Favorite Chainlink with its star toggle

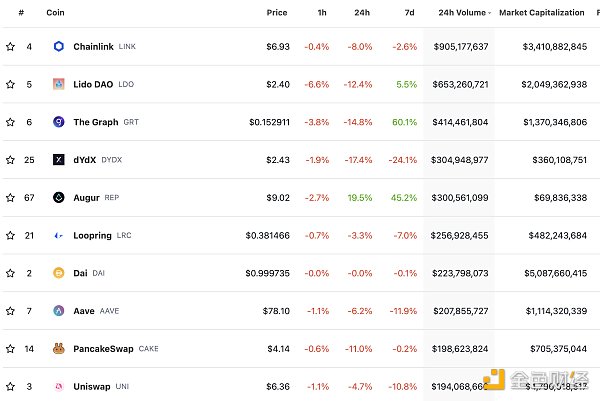click(10, 47)
